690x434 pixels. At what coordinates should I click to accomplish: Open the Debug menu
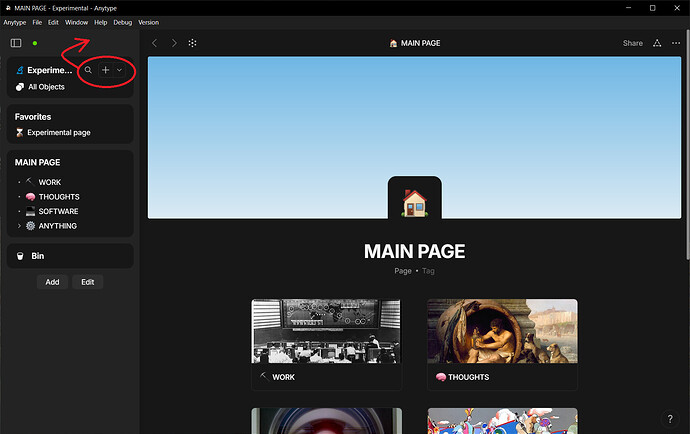[x=122, y=22]
